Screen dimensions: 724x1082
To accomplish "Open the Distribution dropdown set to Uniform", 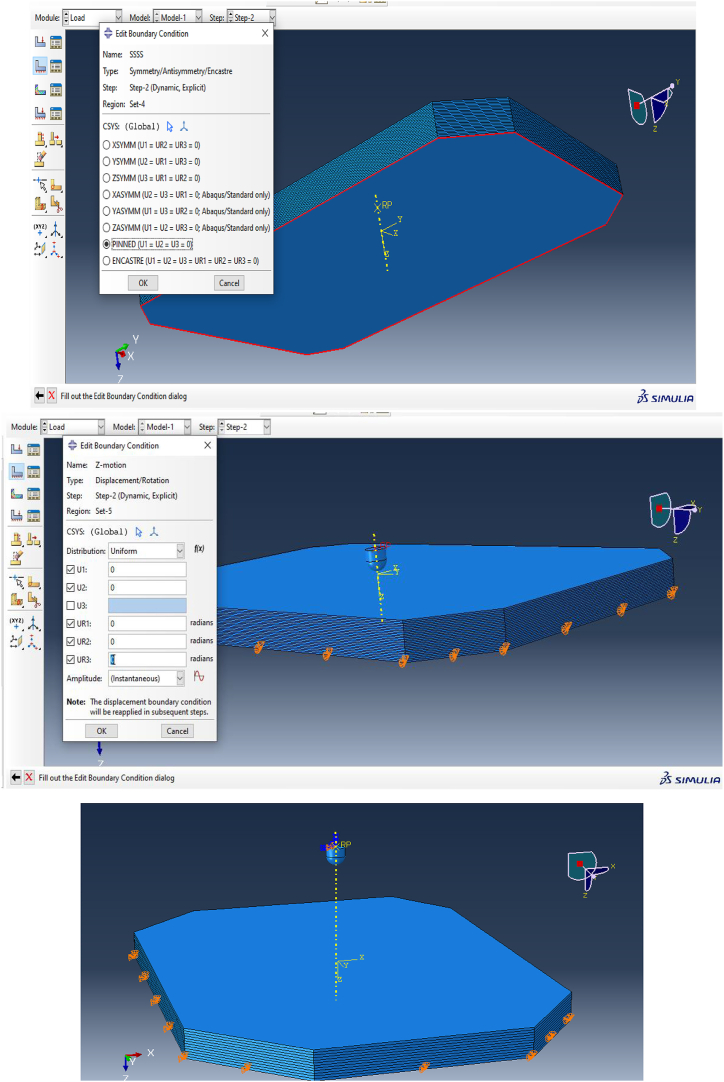I will (148, 551).
